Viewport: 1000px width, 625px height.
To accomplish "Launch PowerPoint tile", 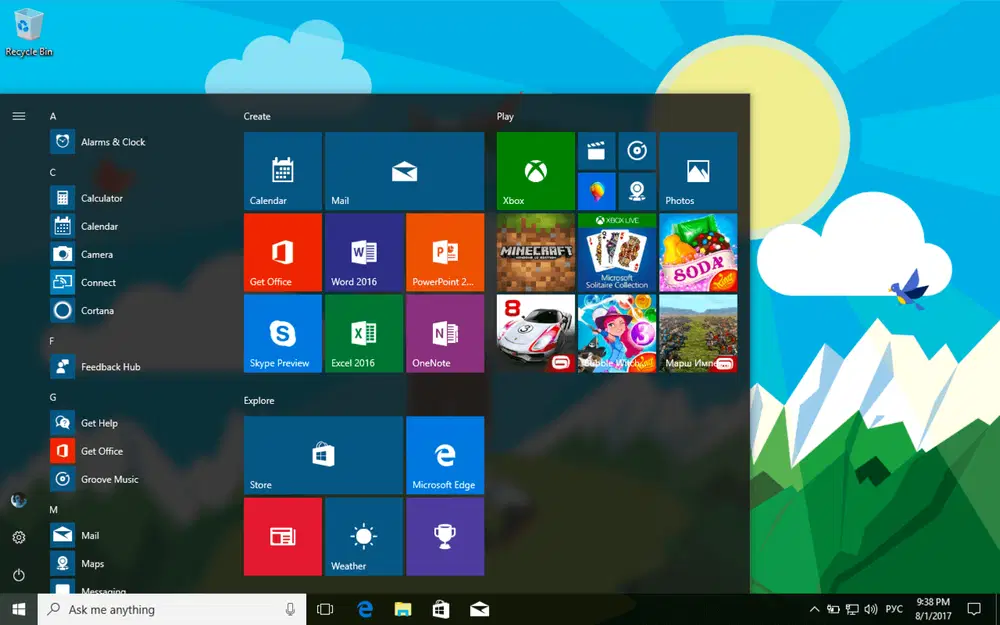I will click(445, 252).
